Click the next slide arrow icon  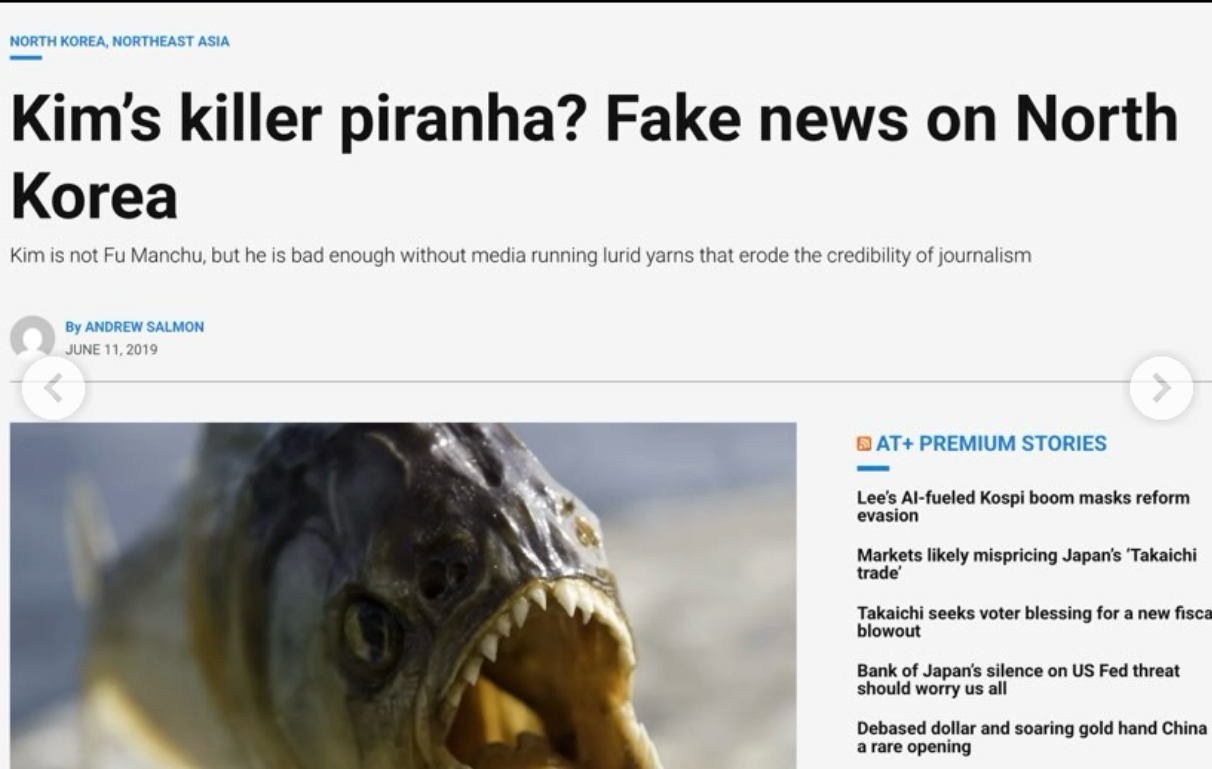coord(1161,388)
